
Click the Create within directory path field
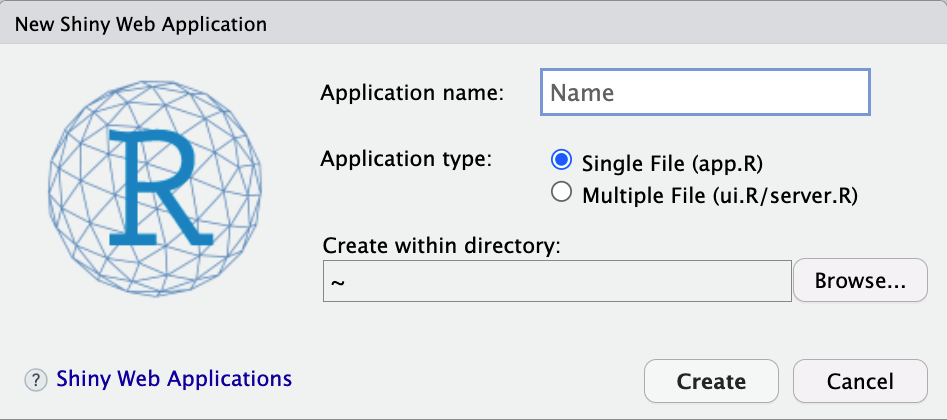tap(557, 281)
